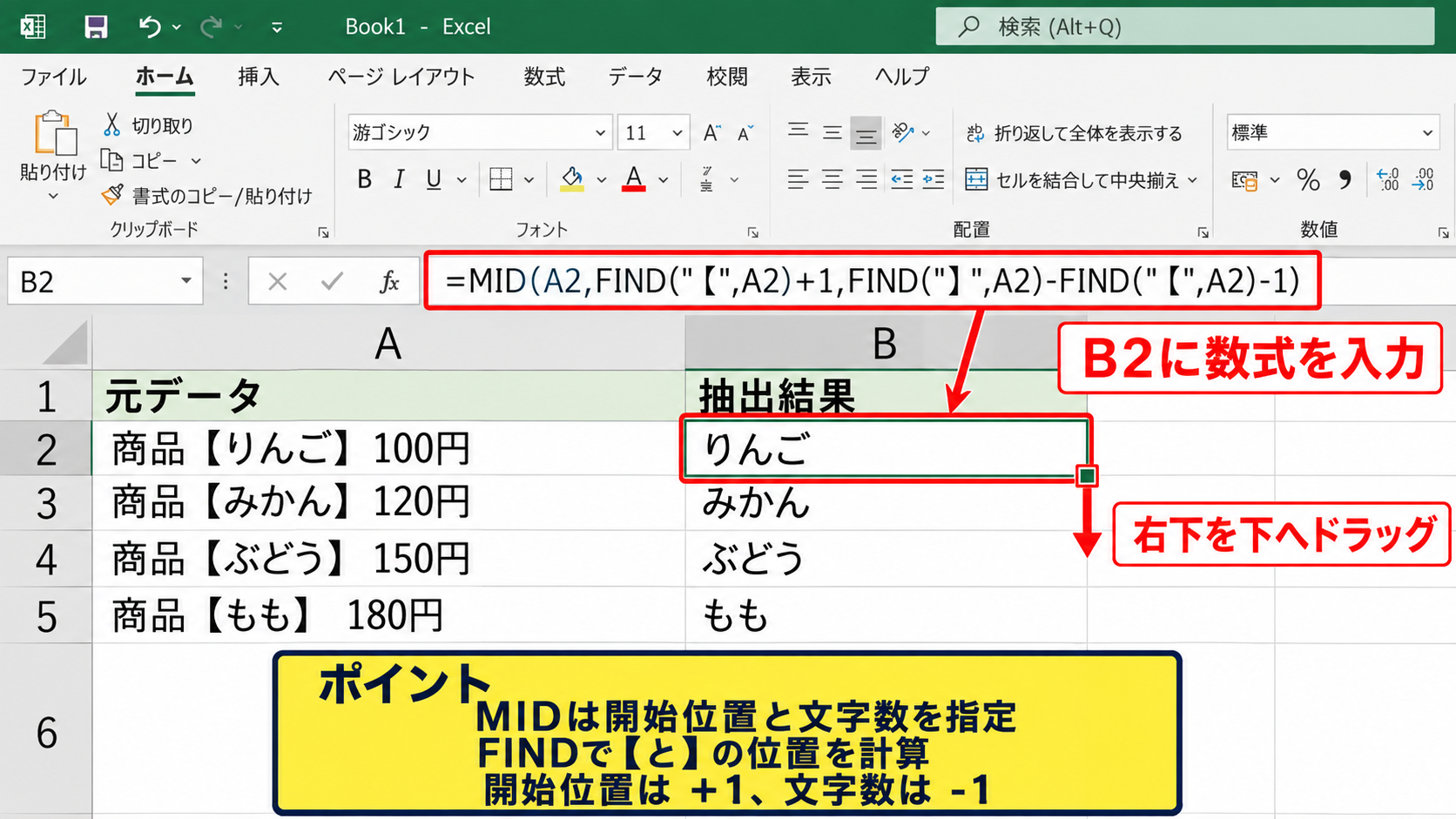Click the accounting number format icon
The image size is (1456, 819).
point(1245,180)
